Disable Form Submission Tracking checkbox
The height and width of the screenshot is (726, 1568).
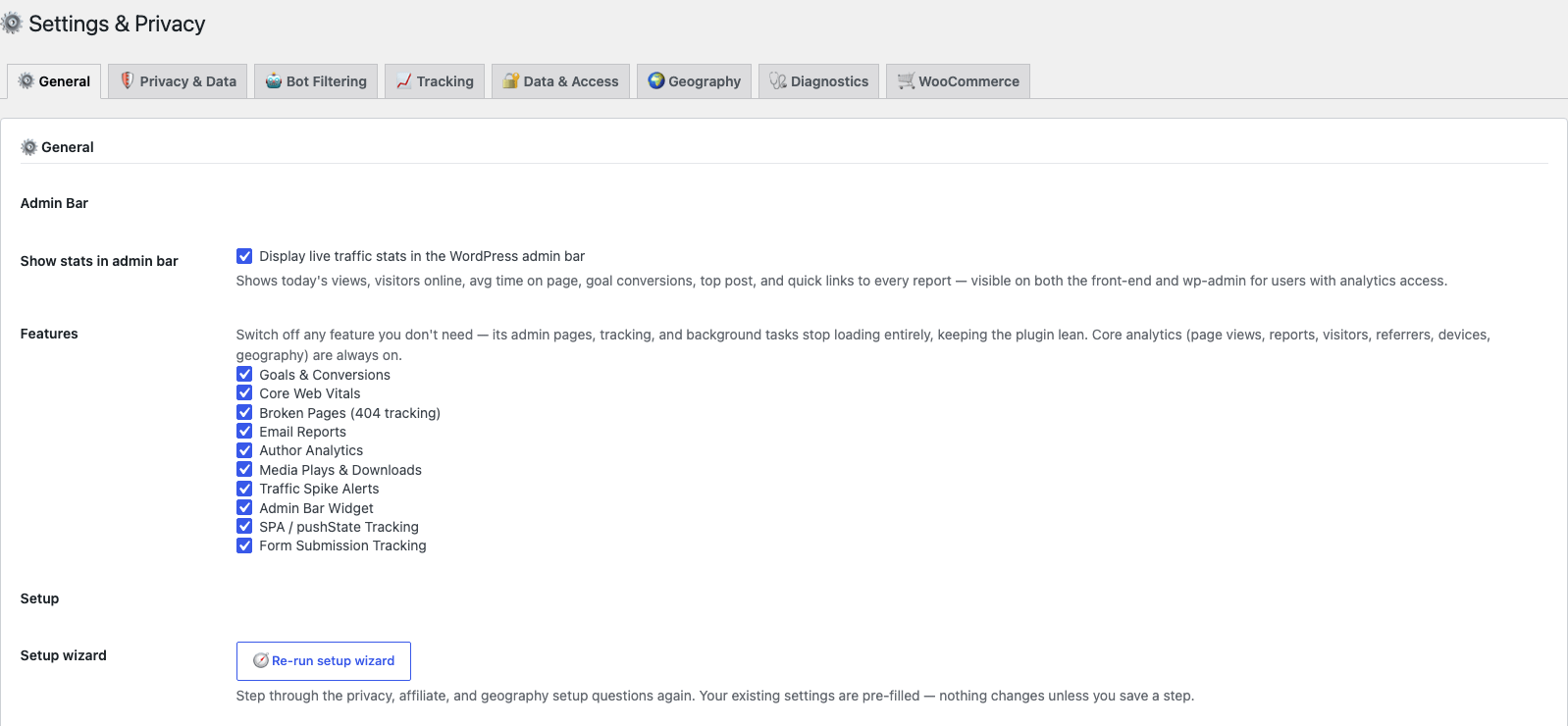244,545
